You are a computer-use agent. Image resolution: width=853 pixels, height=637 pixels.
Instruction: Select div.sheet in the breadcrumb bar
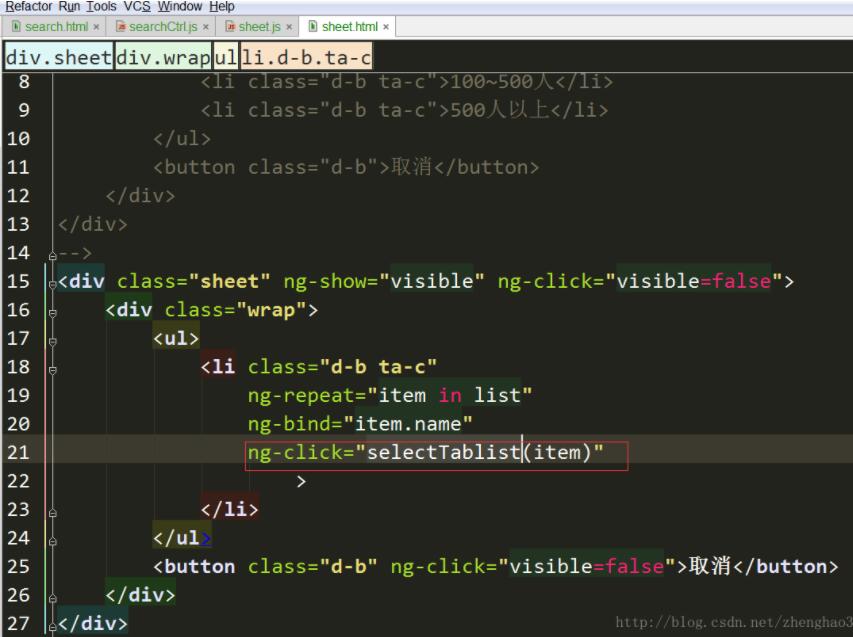(x=58, y=57)
